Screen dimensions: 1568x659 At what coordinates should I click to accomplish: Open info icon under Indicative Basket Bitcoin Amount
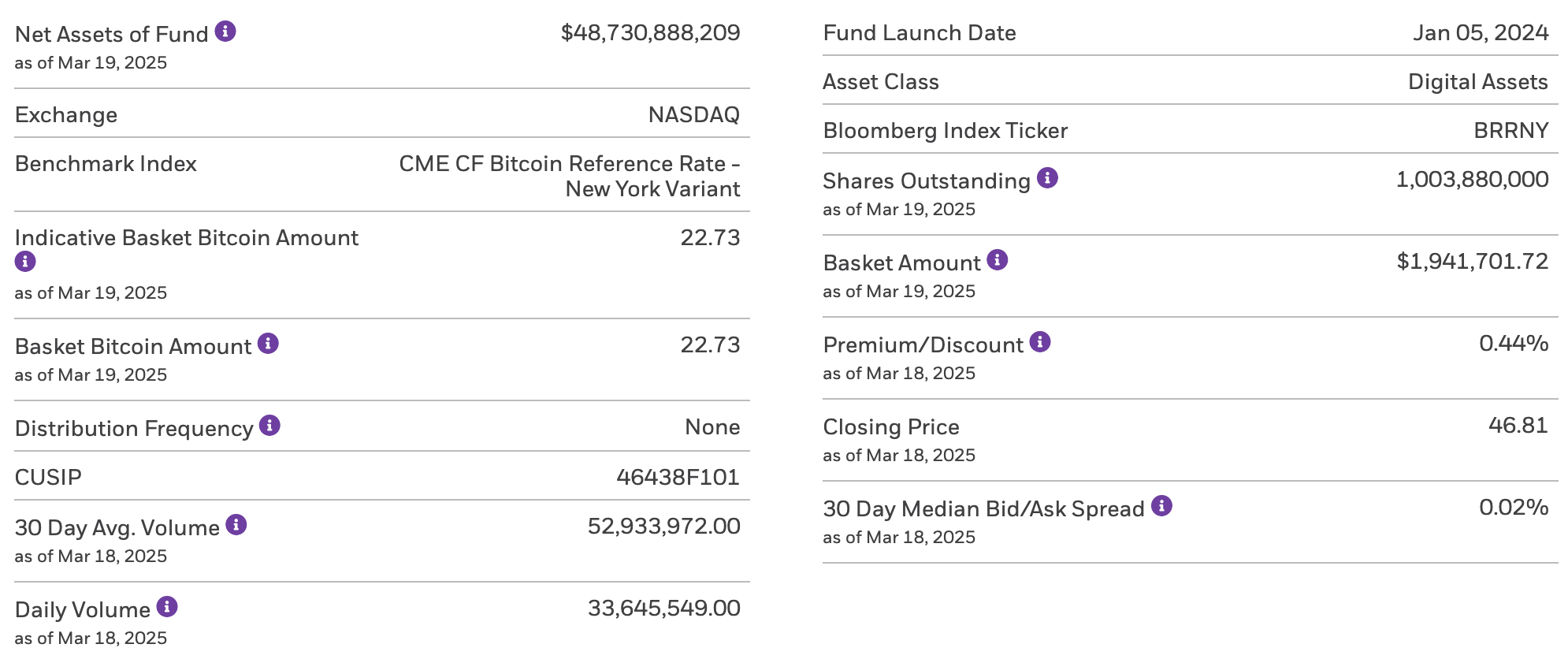click(25, 262)
